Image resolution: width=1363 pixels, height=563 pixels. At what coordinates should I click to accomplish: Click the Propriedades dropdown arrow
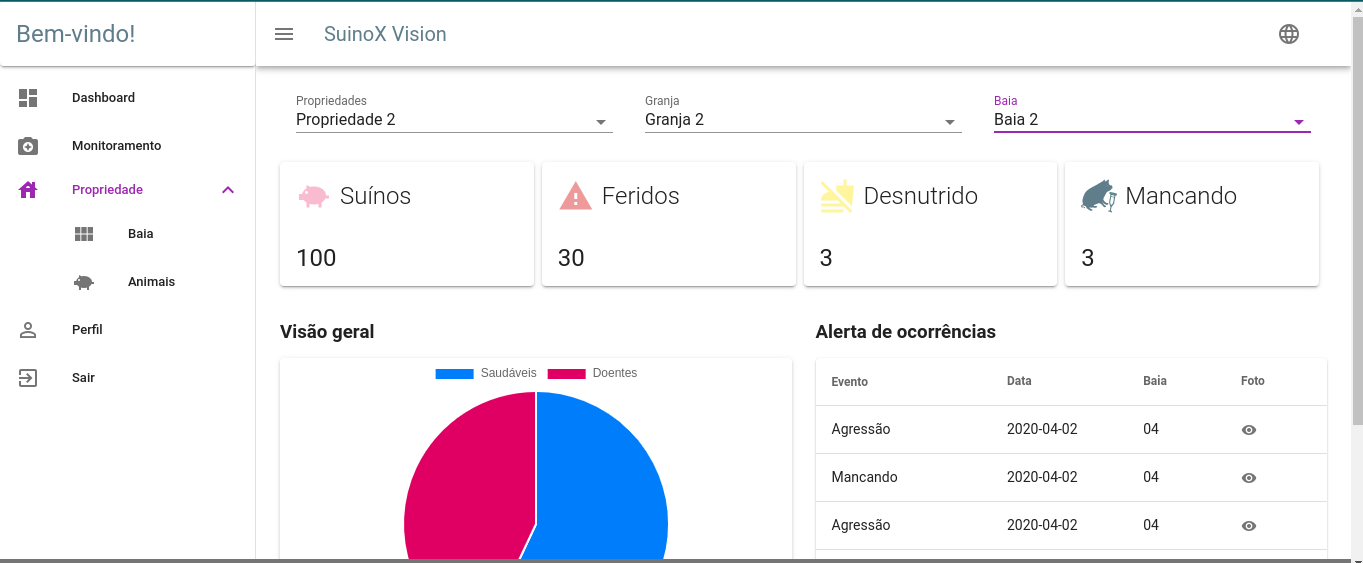(x=601, y=122)
